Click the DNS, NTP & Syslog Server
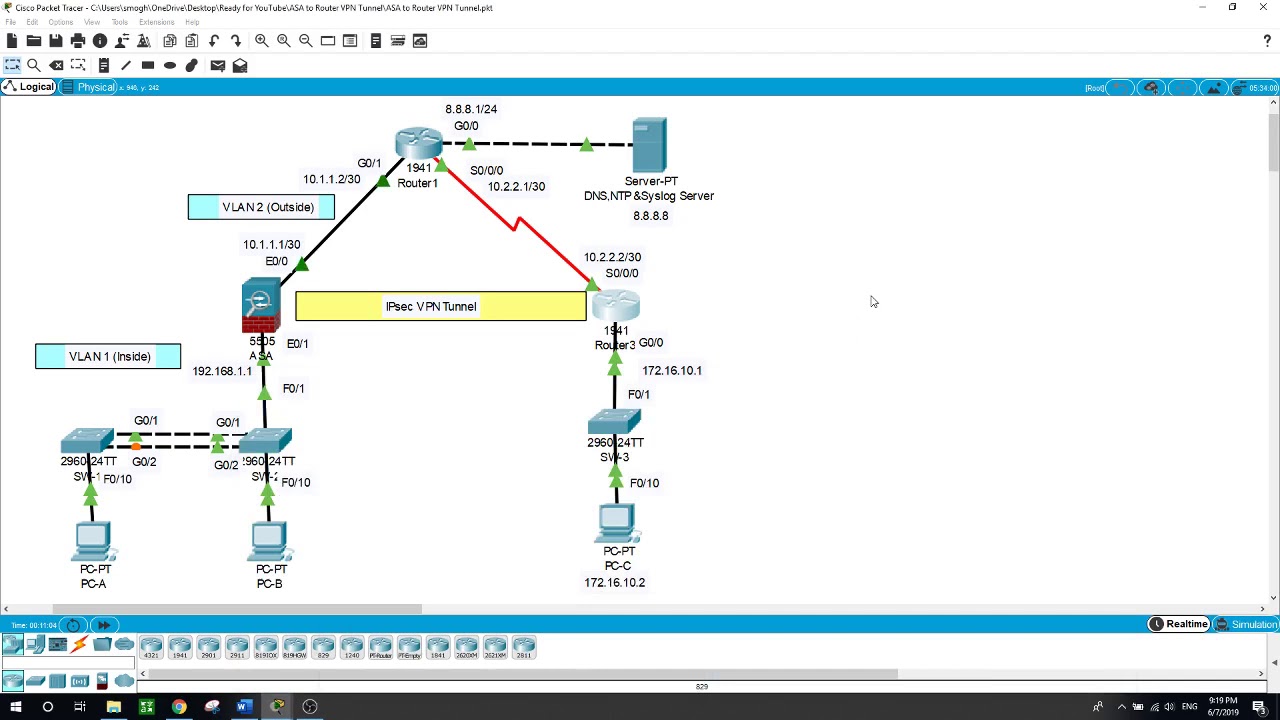1280x720 pixels. tap(649, 145)
